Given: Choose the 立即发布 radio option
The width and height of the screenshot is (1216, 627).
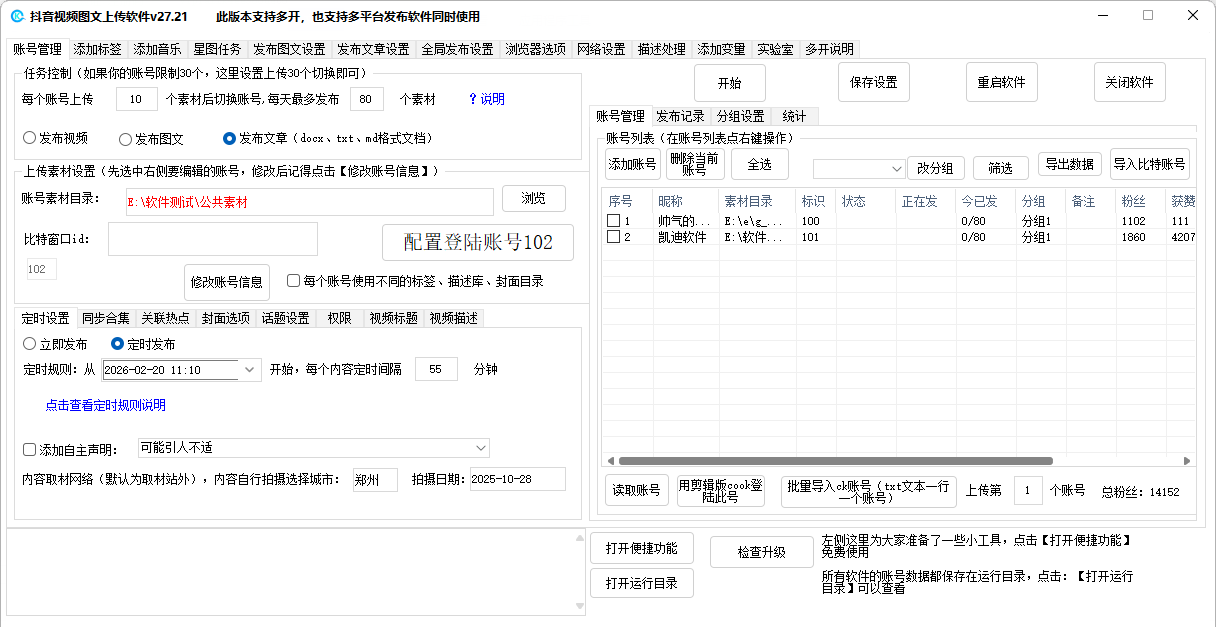Looking at the screenshot, I should tap(30, 344).
